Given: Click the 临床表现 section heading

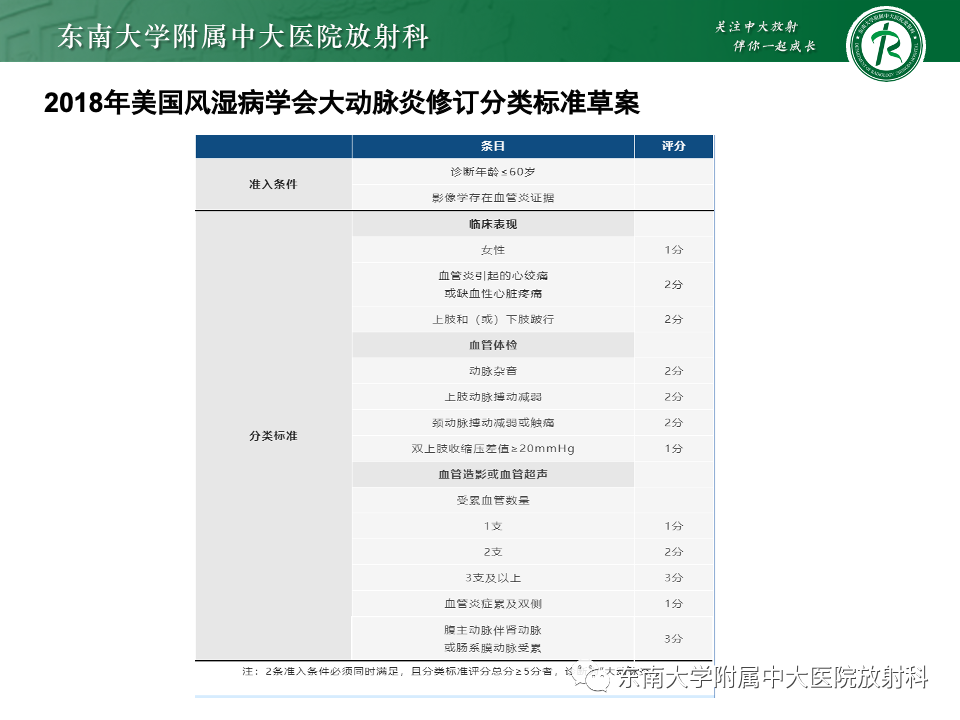Looking at the screenshot, I should point(493,224).
